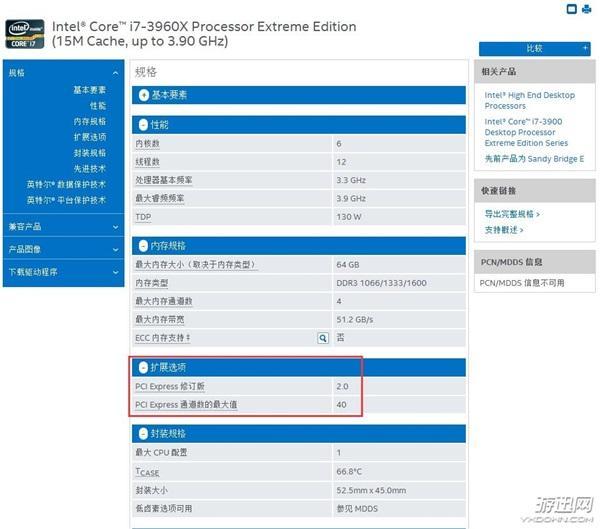Click the 内核数 label
The image size is (600, 529).
(147, 144)
